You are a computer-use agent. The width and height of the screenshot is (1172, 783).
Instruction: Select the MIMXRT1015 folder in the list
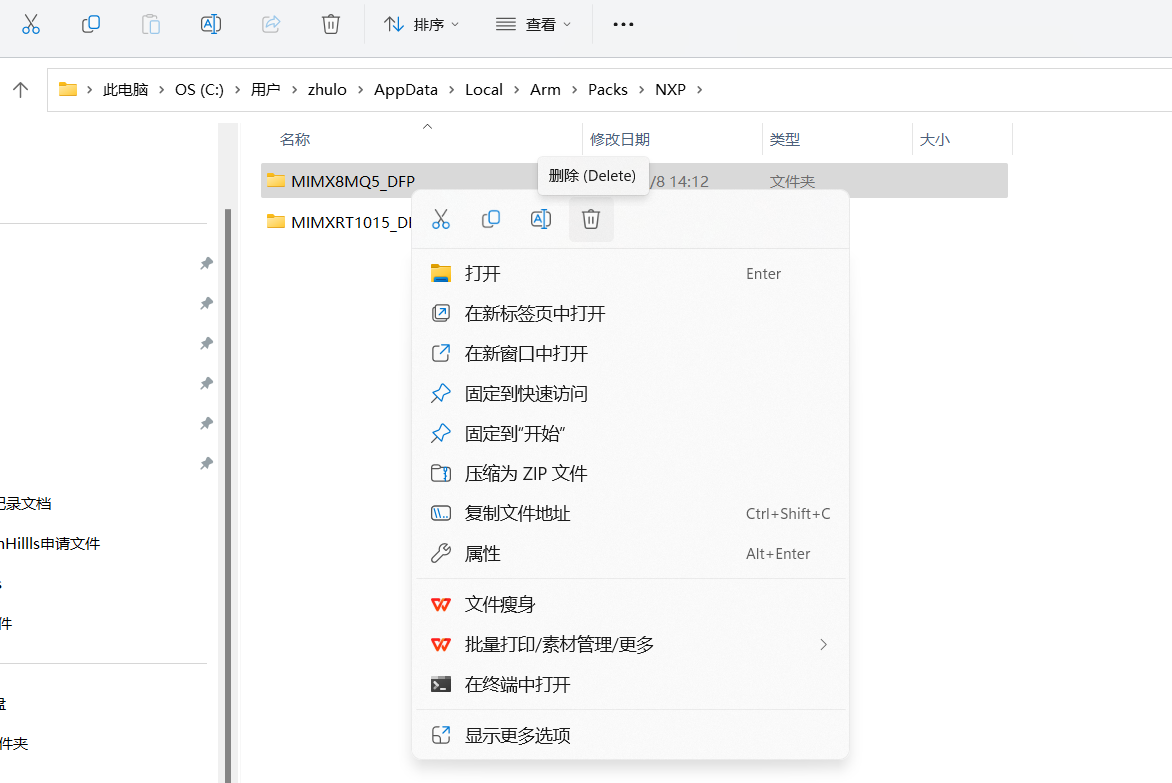tap(340, 222)
